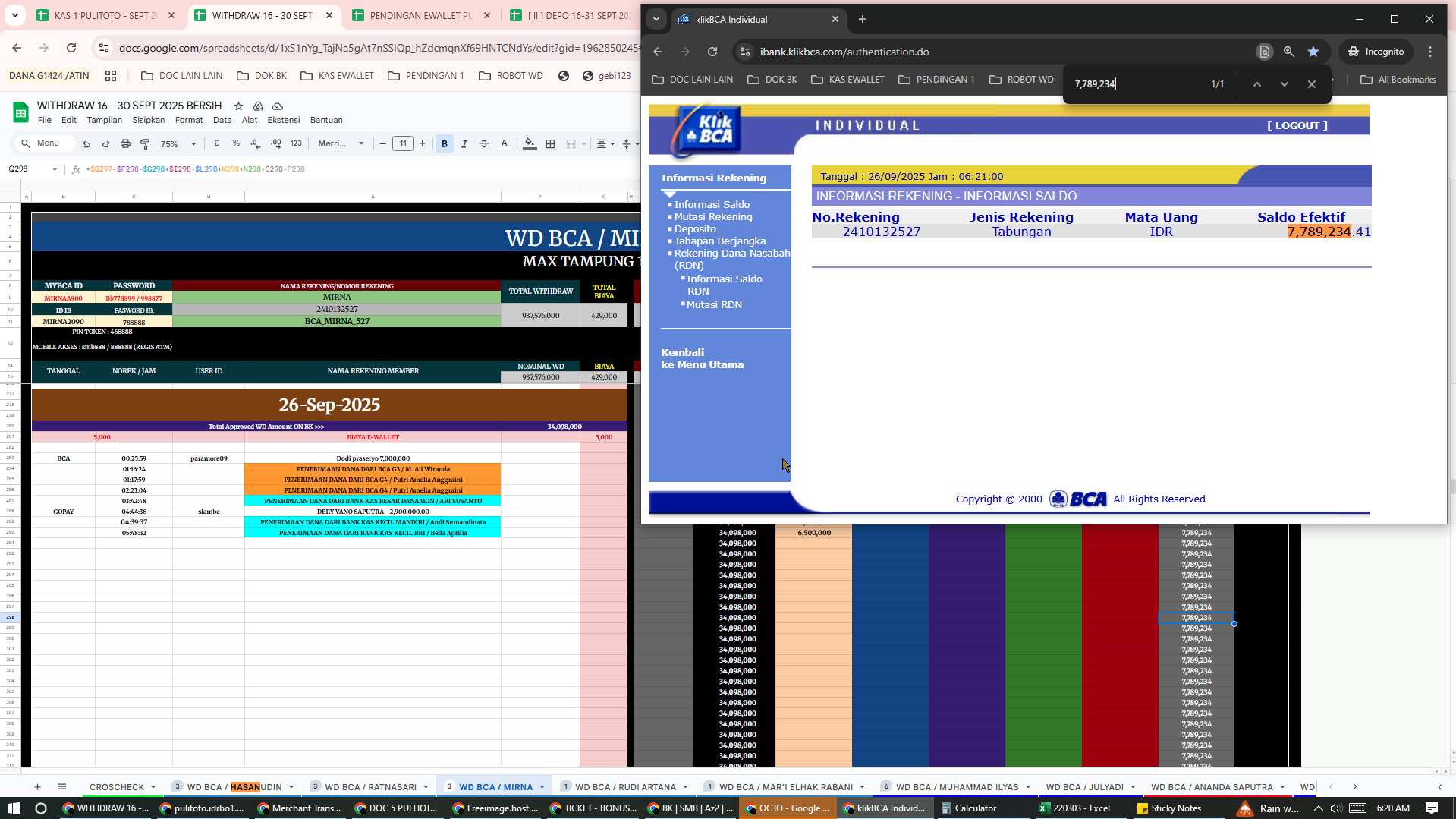Apply percent format to cell
Viewport: 1456px width, 819px height.
click(x=236, y=143)
